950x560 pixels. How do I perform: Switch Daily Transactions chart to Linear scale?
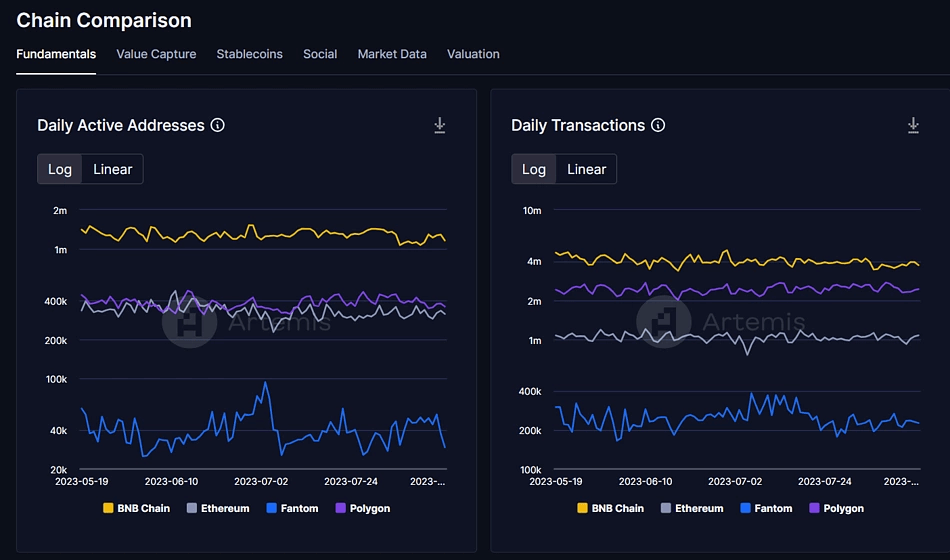(x=586, y=169)
